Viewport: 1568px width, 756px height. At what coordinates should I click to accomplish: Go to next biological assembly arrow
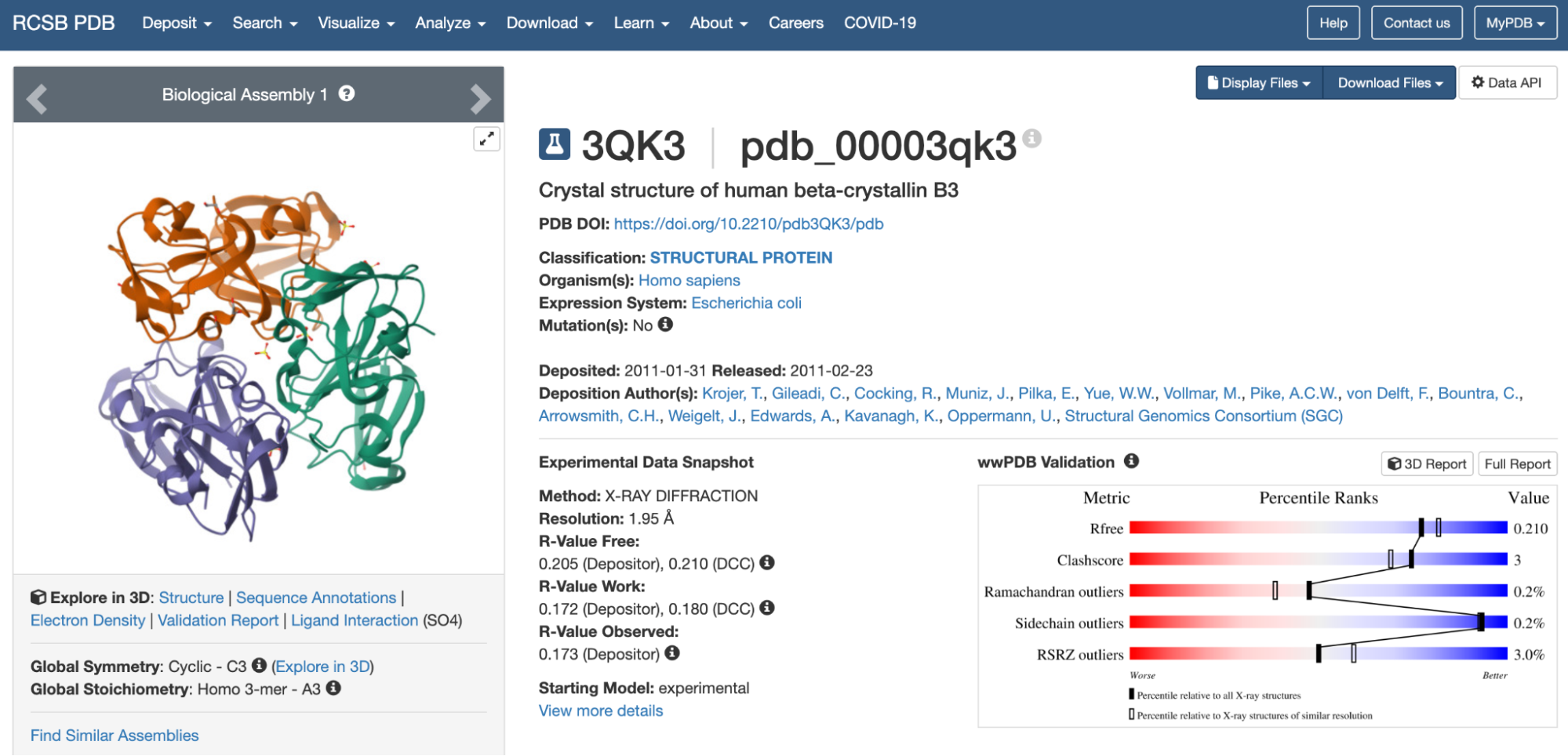pos(480,99)
